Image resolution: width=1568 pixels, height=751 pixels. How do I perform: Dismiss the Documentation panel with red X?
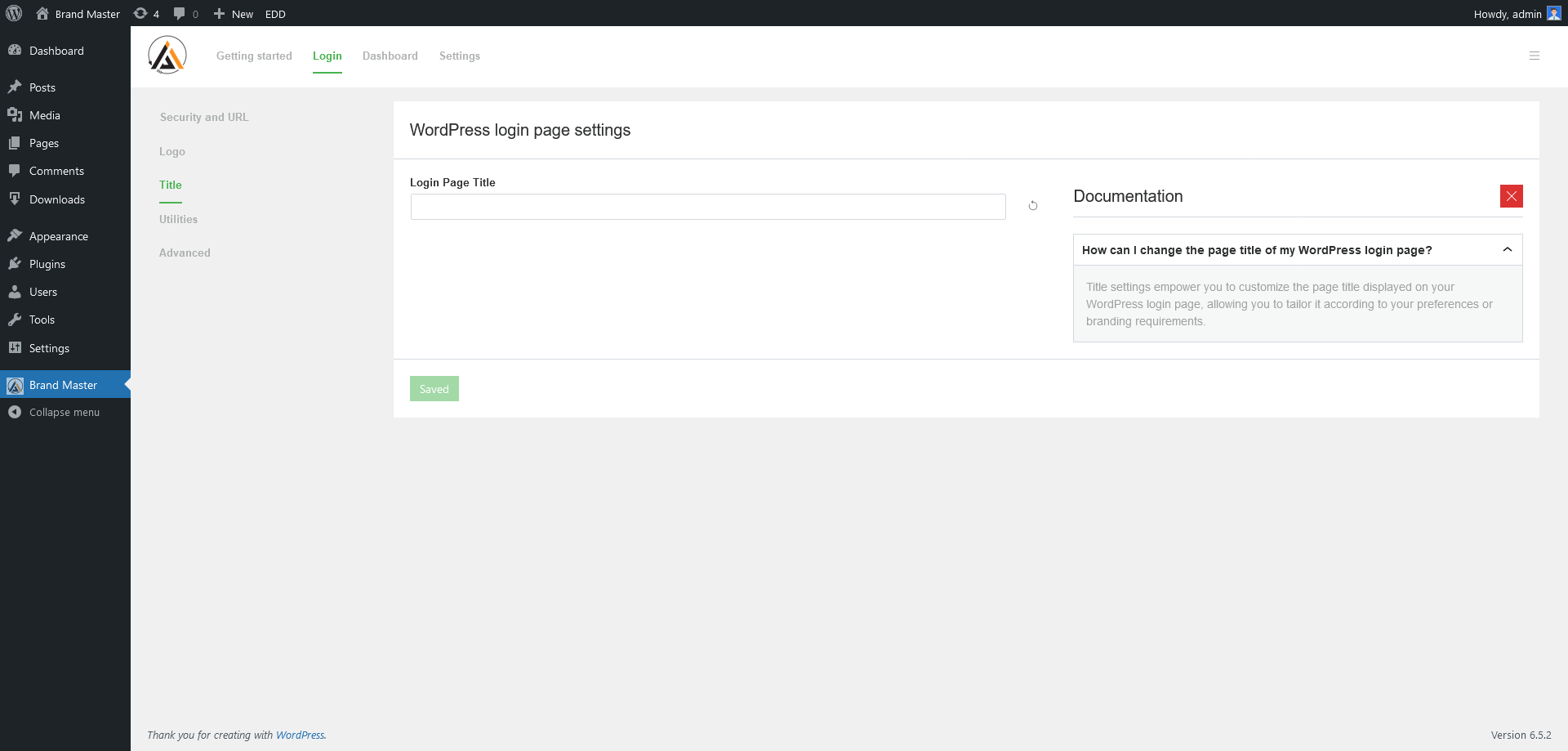tap(1512, 195)
